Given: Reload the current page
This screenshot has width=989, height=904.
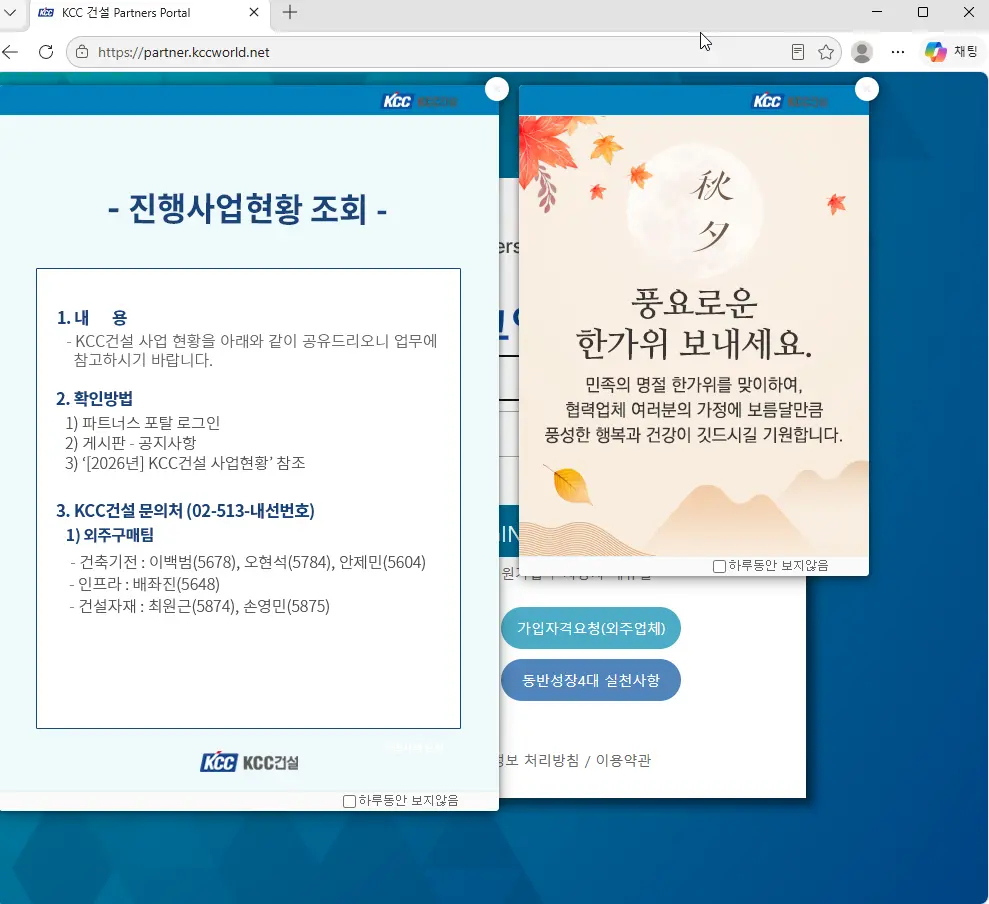Looking at the screenshot, I should [46, 52].
